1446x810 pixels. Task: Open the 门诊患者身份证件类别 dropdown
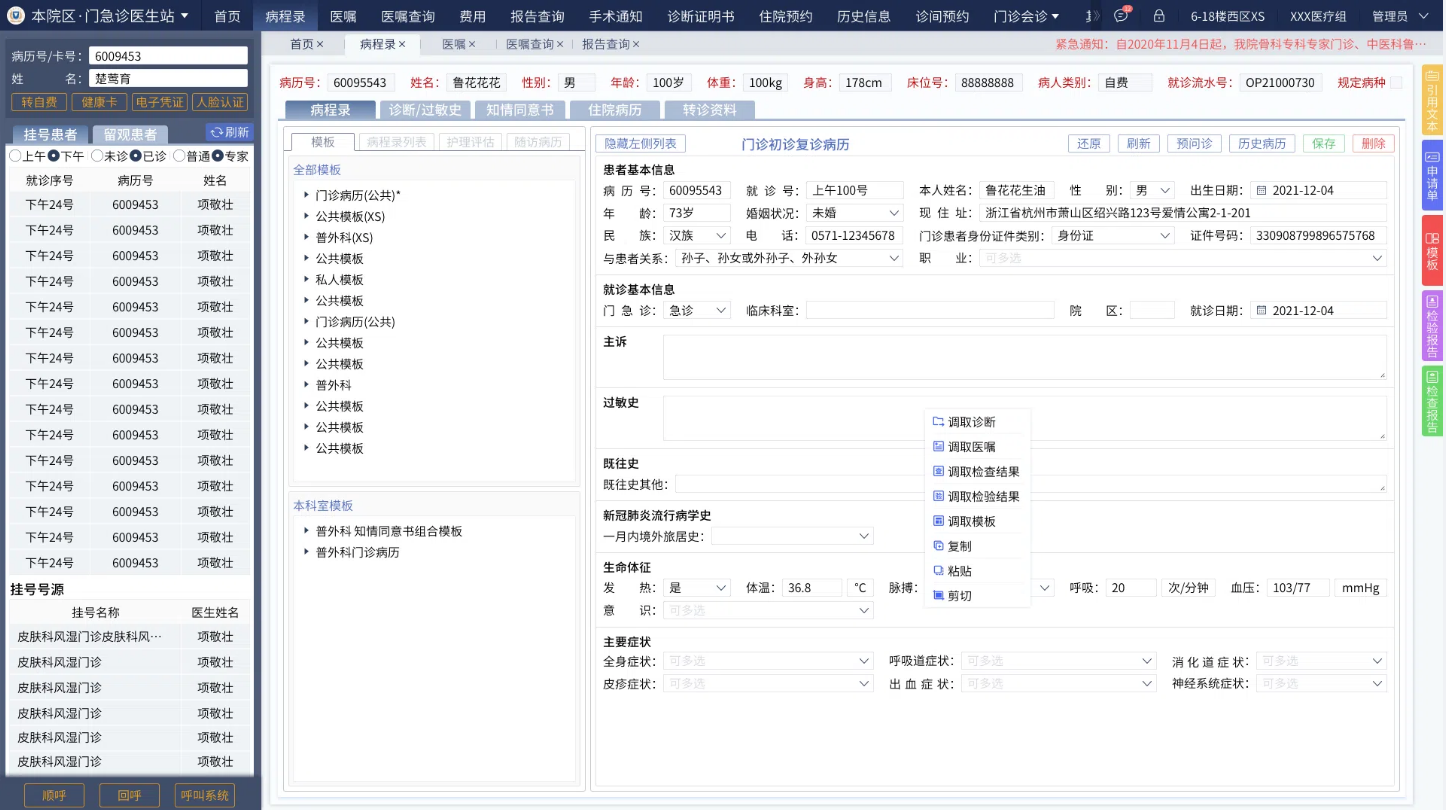1112,236
